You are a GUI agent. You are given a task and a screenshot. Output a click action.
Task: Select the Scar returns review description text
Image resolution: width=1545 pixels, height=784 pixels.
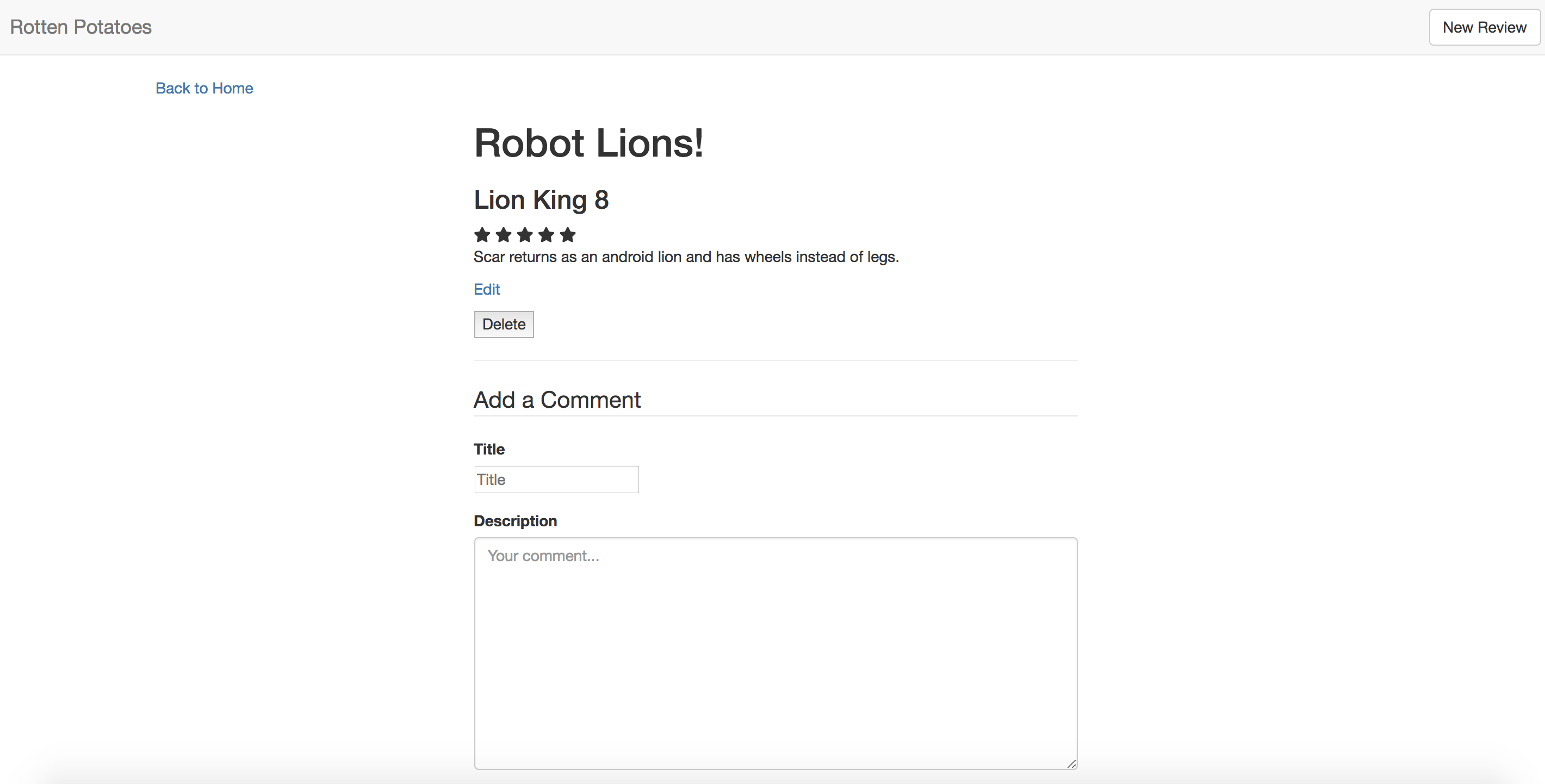[x=686, y=257]
